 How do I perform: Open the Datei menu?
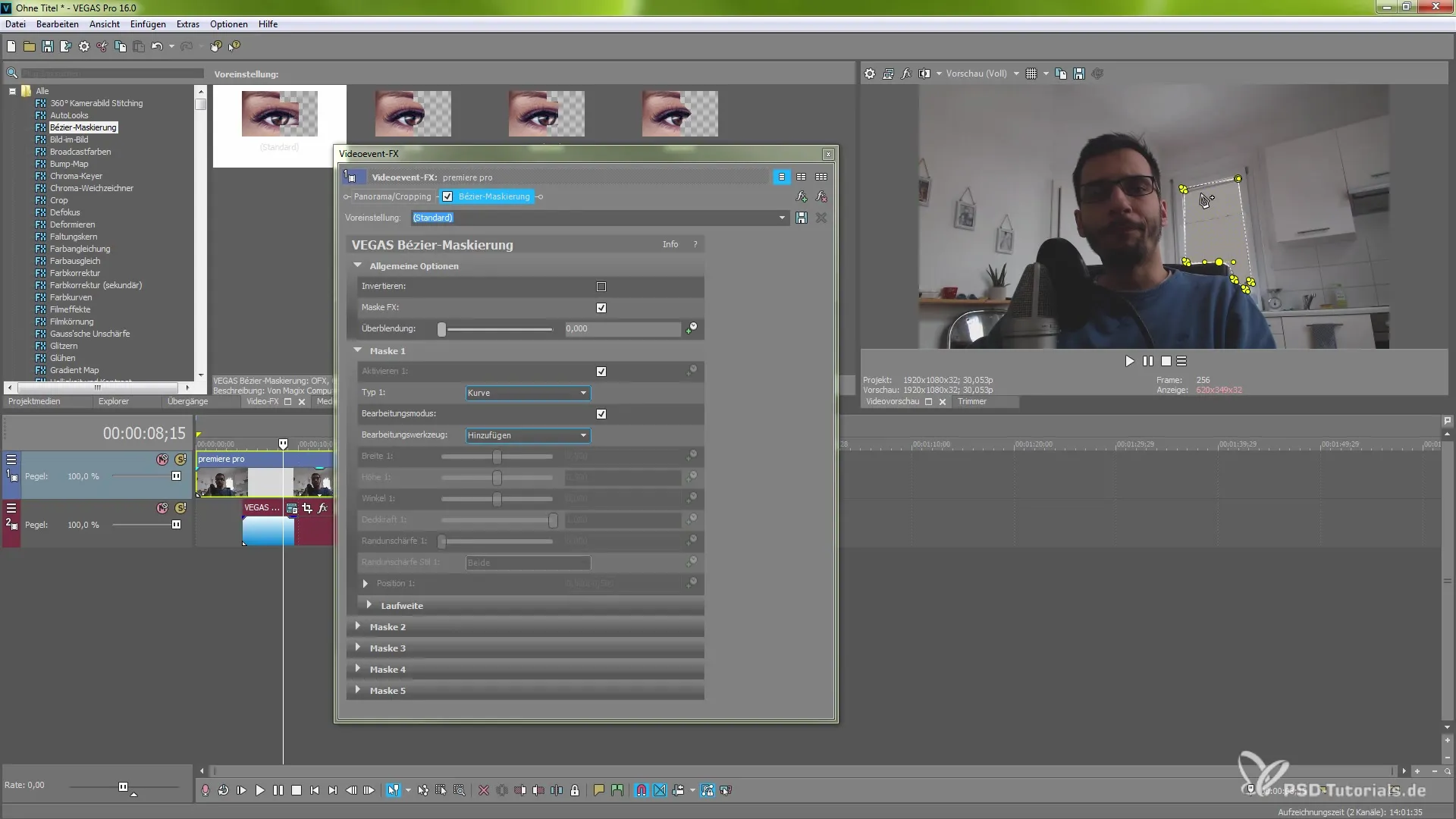pos(15,24)
